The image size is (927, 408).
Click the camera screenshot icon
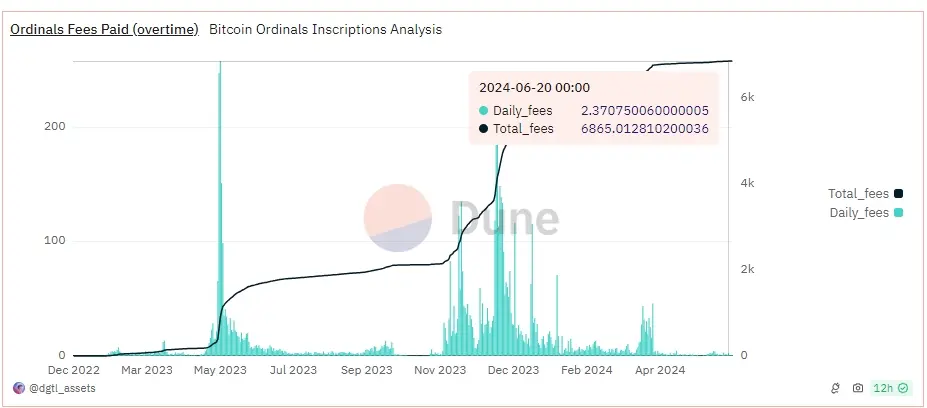click(x=857, y=388)
